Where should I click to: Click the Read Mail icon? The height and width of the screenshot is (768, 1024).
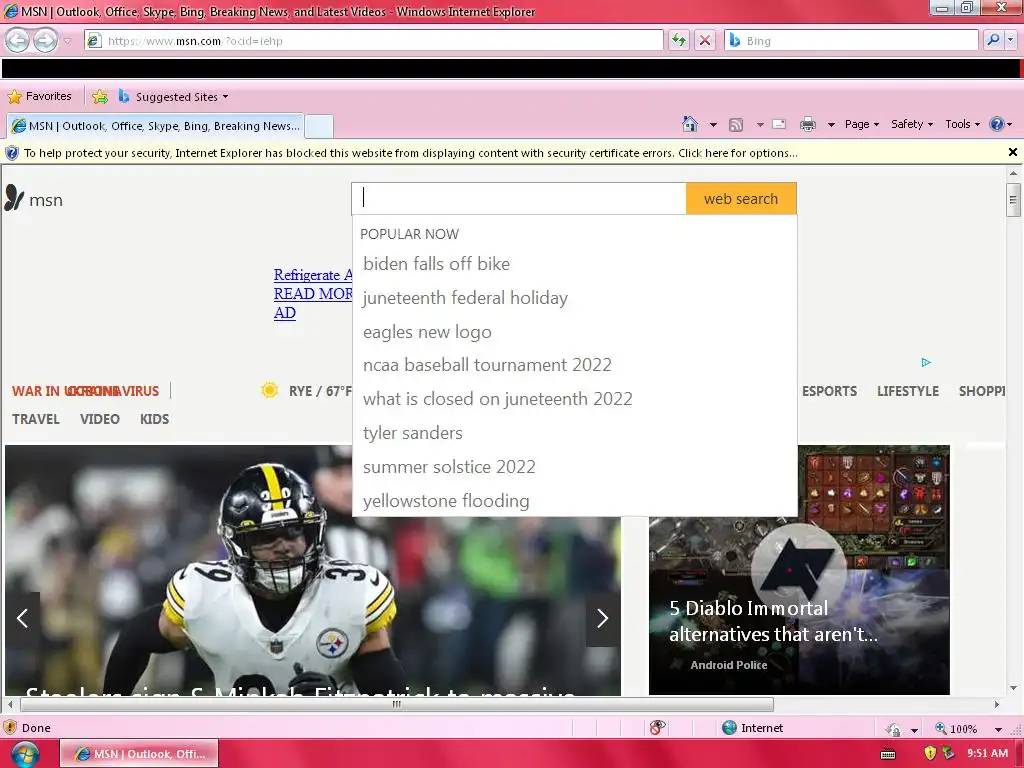tap(779, 124)
